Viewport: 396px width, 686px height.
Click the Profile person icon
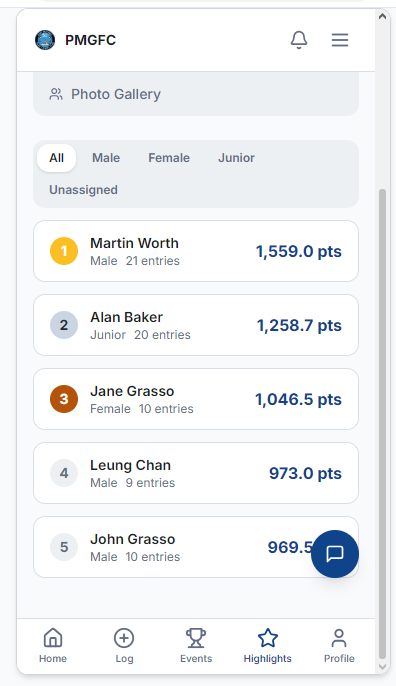coord(339,638)
